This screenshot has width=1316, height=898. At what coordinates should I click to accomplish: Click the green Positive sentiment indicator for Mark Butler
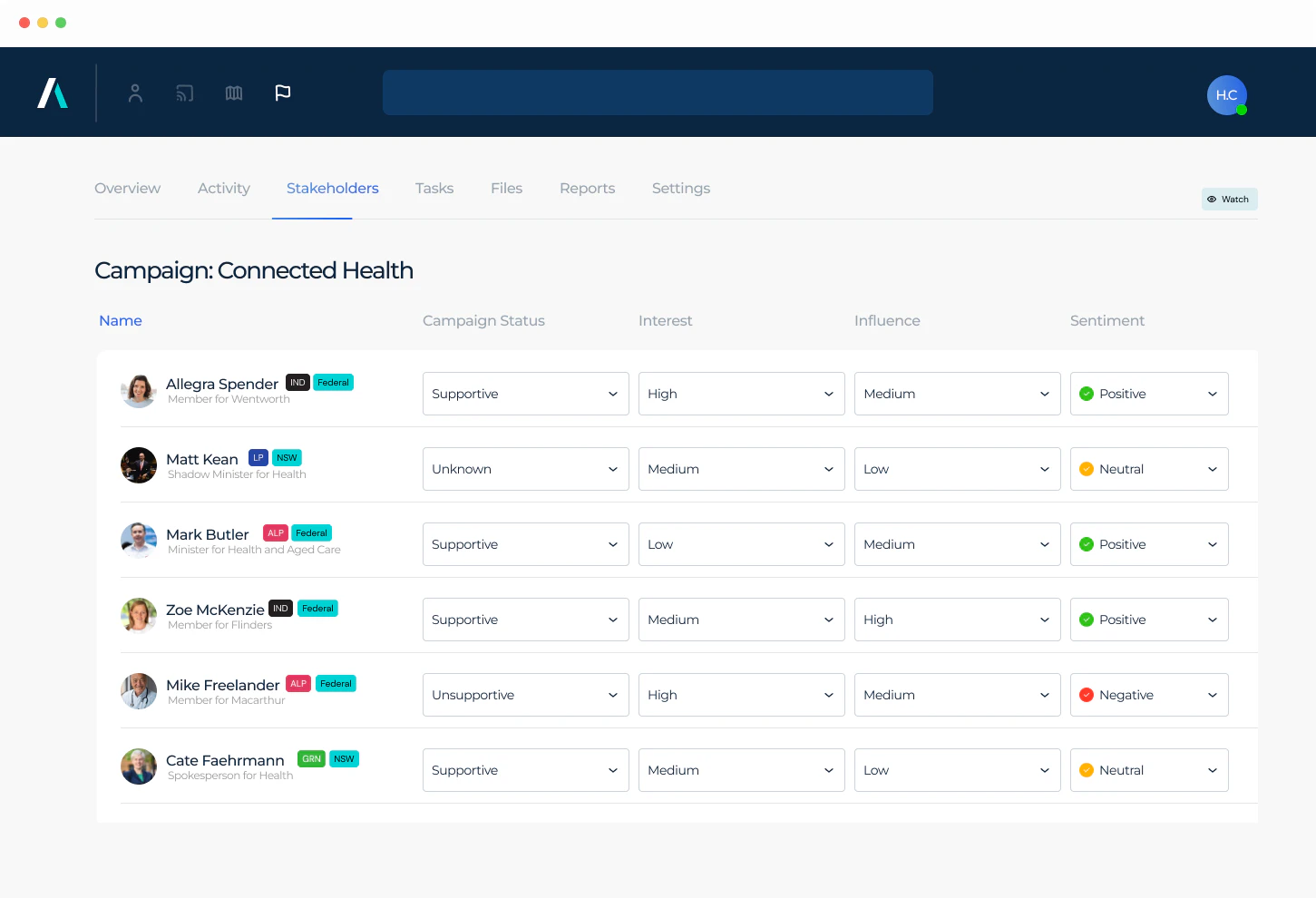[x=1087, y=544]
